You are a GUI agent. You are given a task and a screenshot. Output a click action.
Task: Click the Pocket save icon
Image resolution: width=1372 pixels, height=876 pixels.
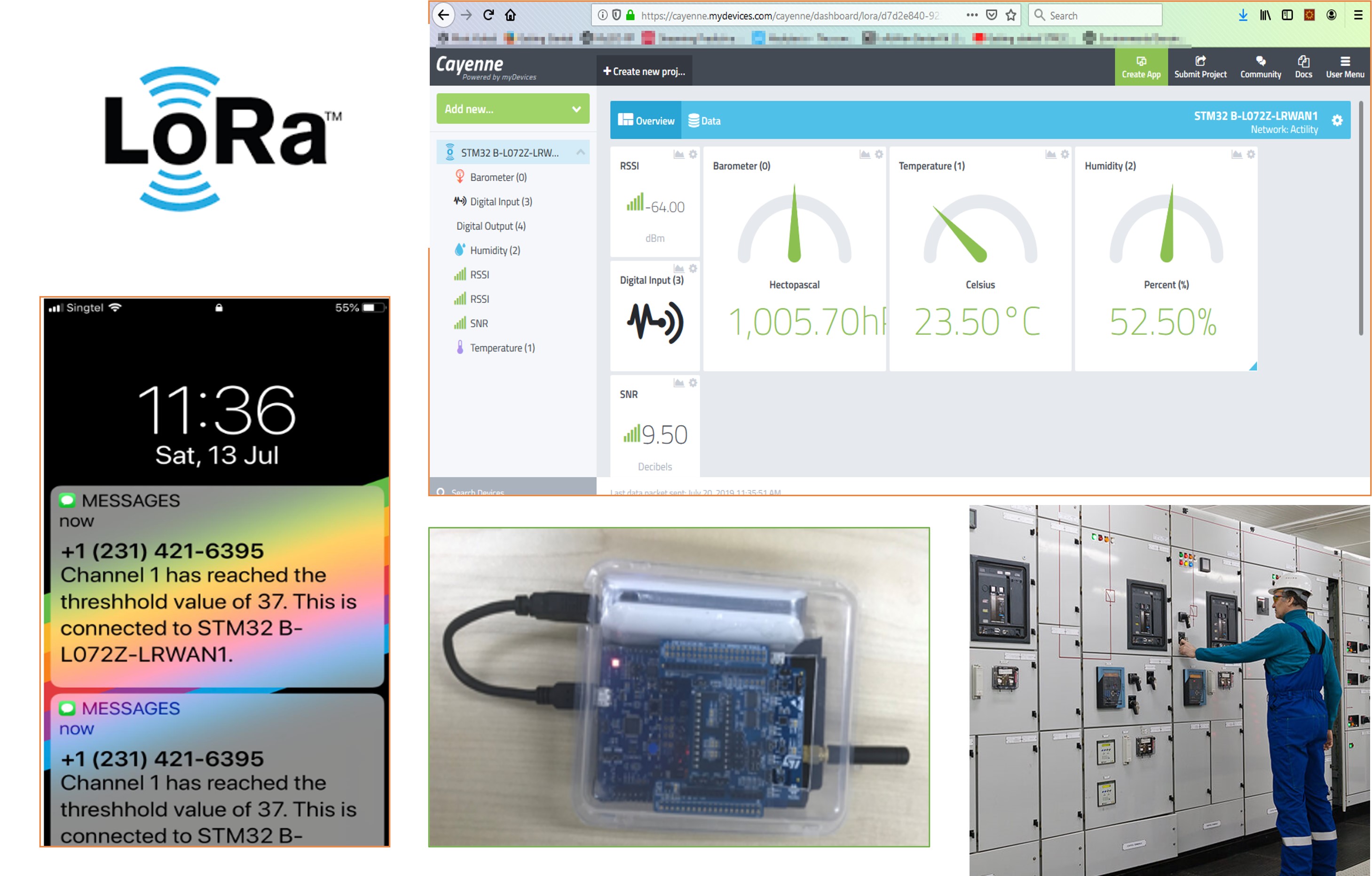point(992,15)
